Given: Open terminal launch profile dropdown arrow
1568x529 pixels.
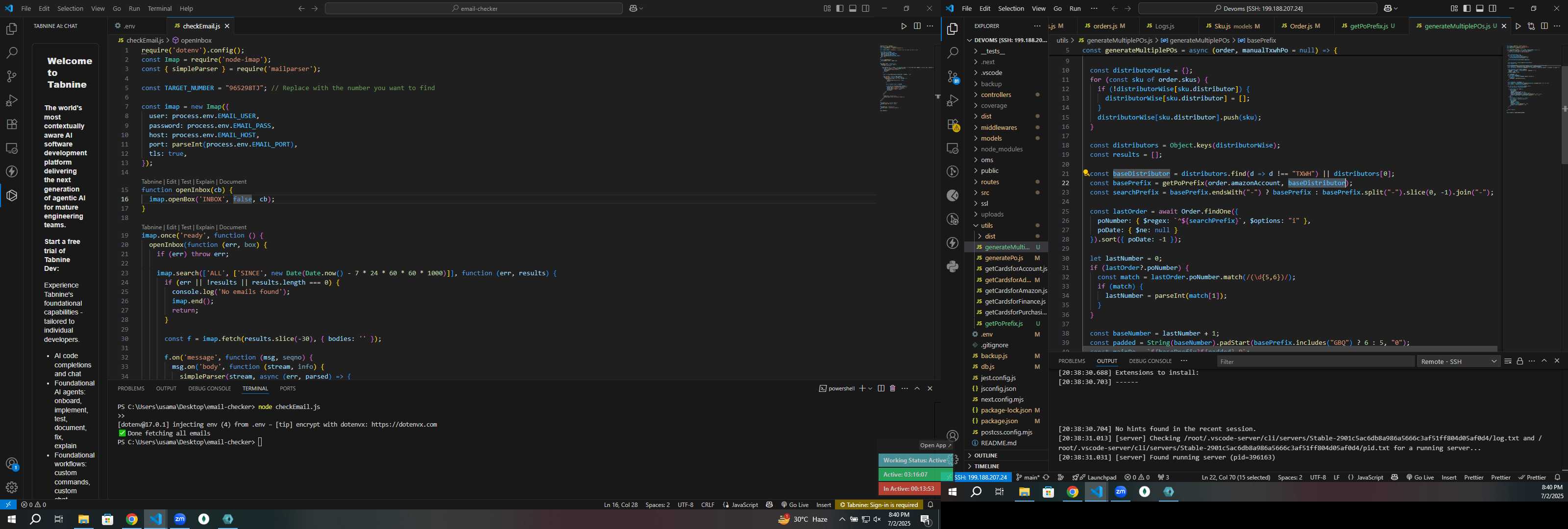Looking at the screenshot, I should pyautogui.click(x=870, y=388).
